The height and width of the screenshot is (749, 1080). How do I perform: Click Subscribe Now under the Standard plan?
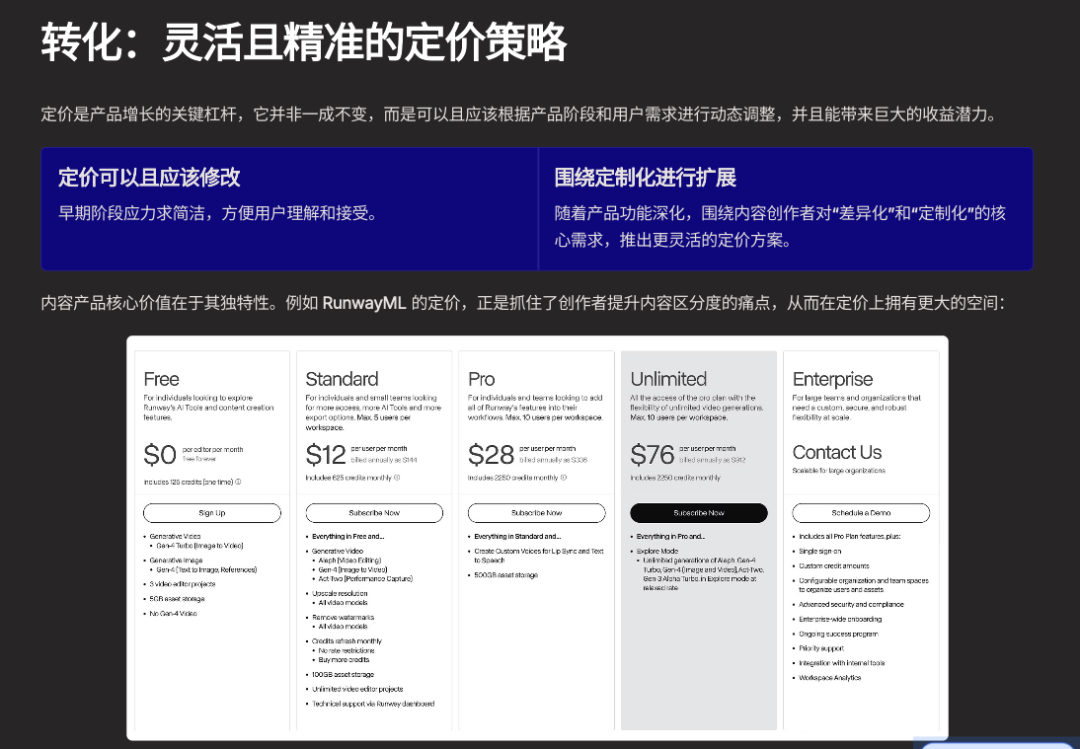[374, 513]
